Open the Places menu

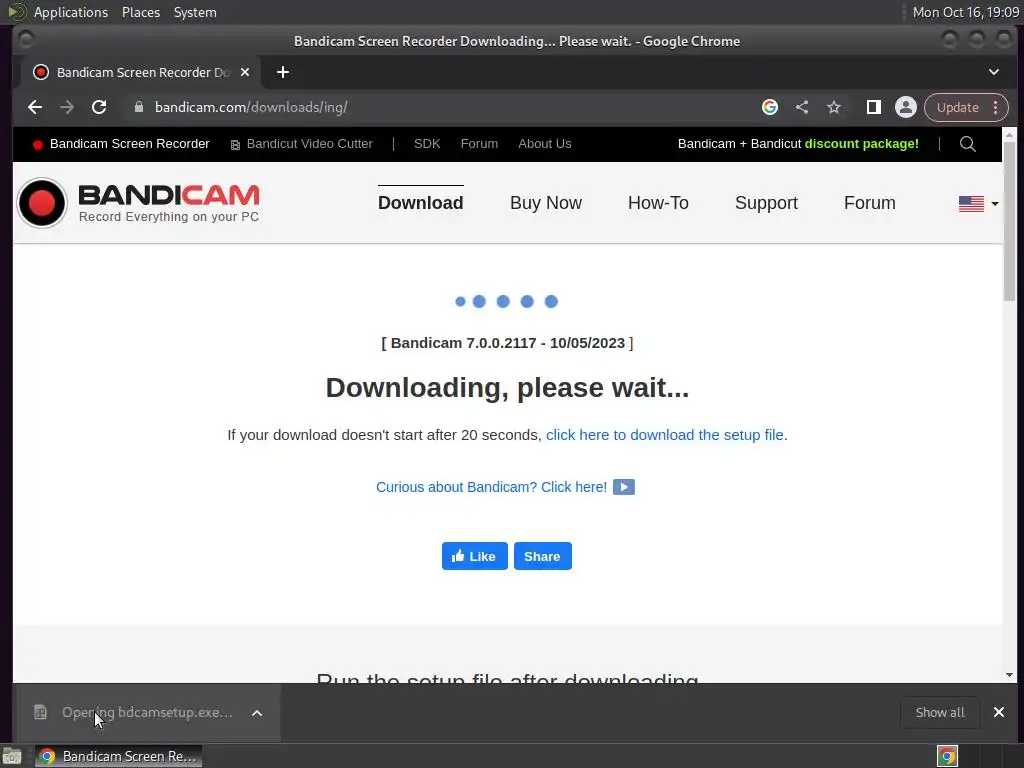tap(141, 12)
